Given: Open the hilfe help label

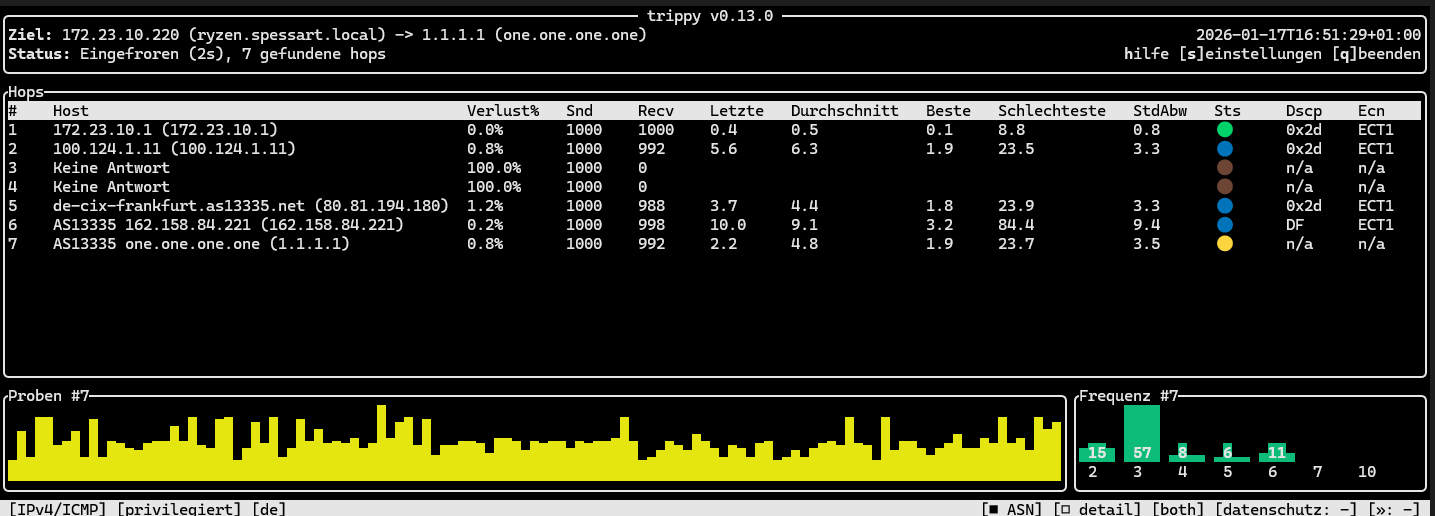Looking at the screenshot, I should tap(1147, 54).
